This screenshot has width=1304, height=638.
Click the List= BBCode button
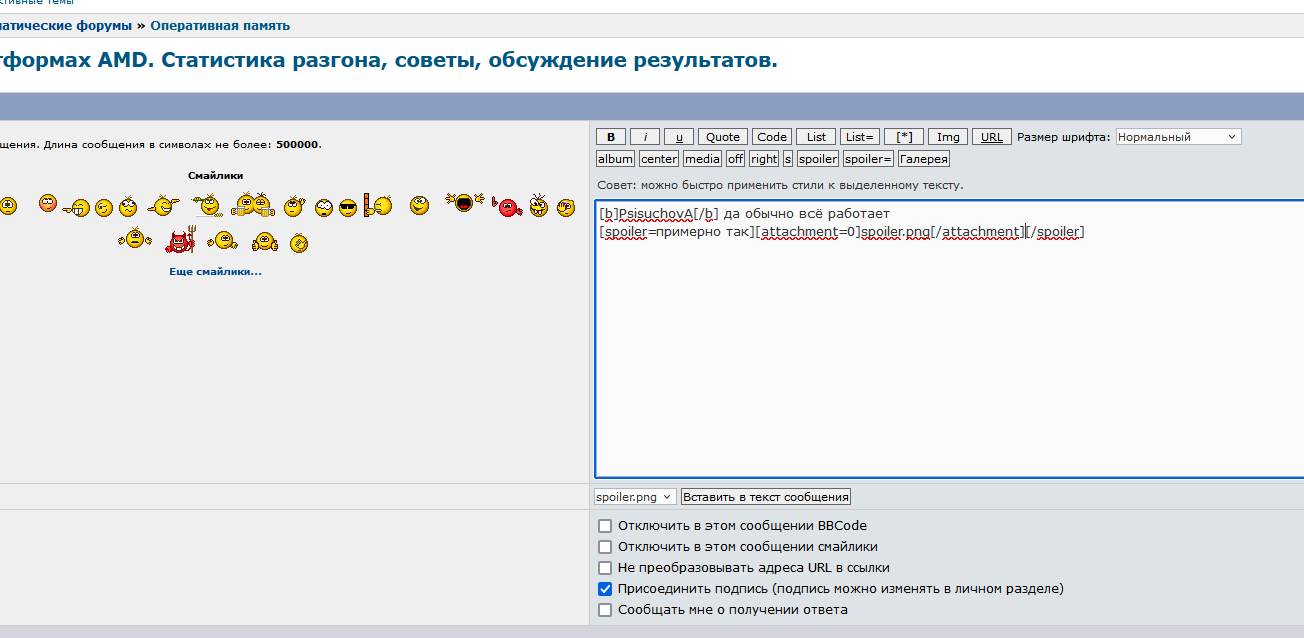pyautogui.click(x=860, y=137)
